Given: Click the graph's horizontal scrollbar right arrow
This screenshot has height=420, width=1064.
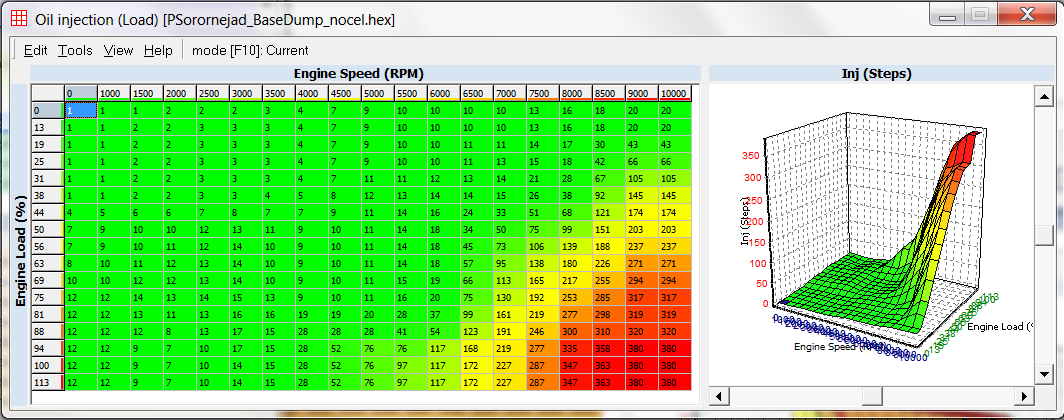Looking at the screenshot, I should (1024, 393).
